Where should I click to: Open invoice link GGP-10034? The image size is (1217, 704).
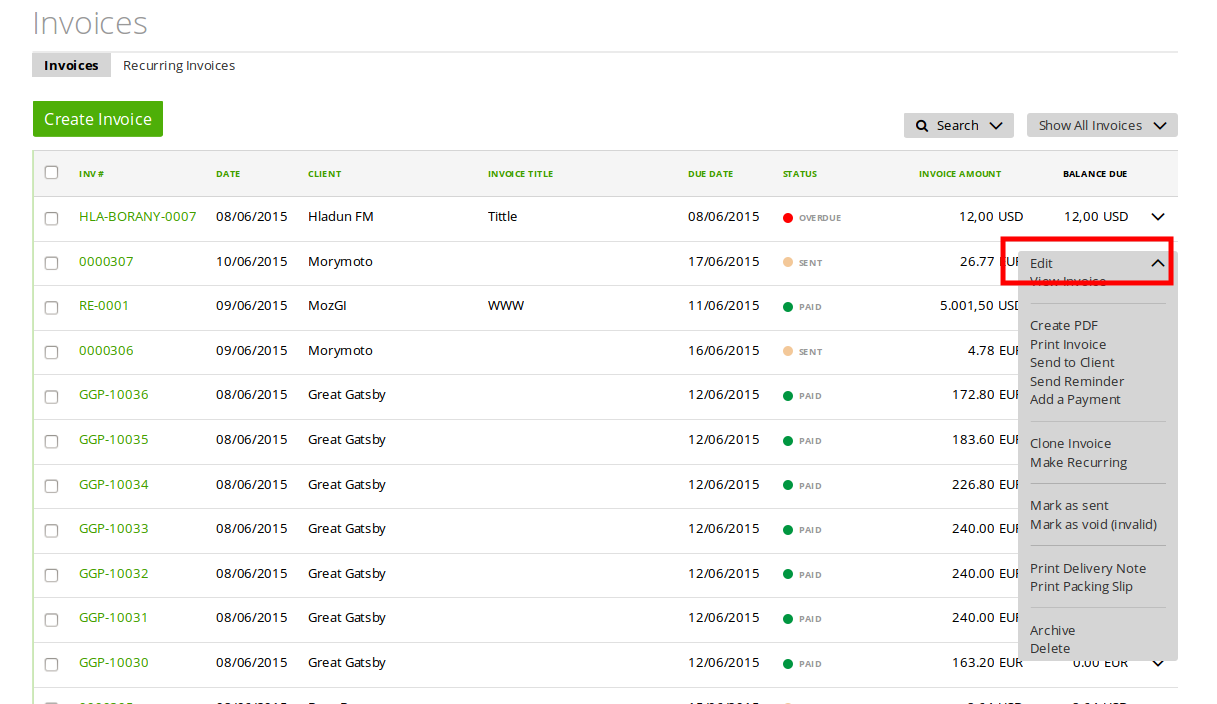point(113,484)
